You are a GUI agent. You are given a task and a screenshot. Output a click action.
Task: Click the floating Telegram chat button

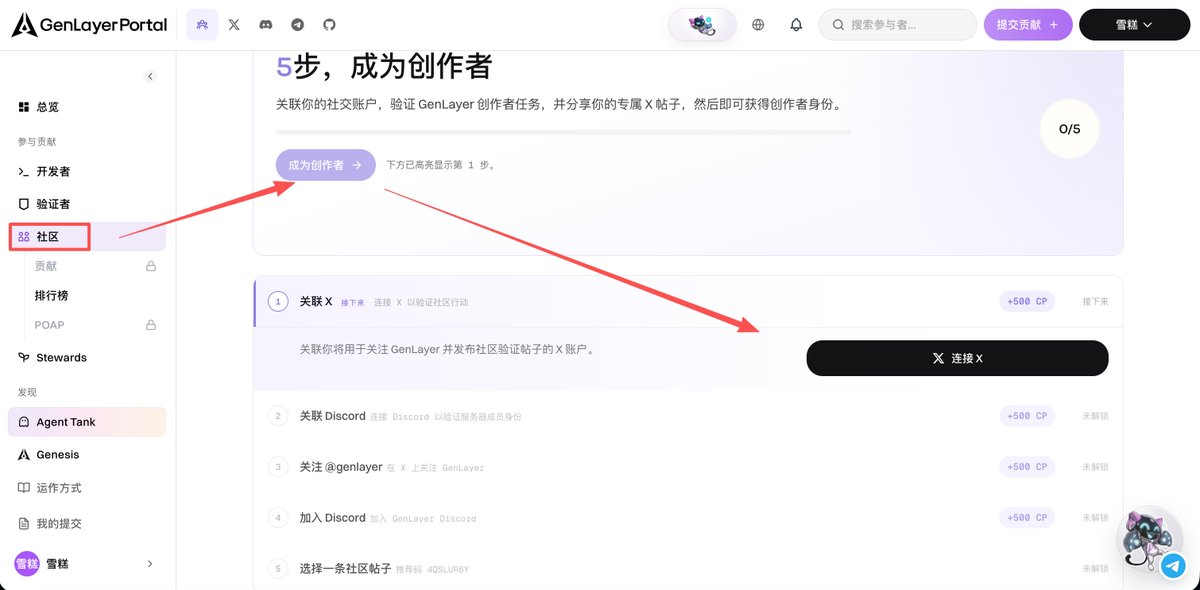(x=1174, y=566)
